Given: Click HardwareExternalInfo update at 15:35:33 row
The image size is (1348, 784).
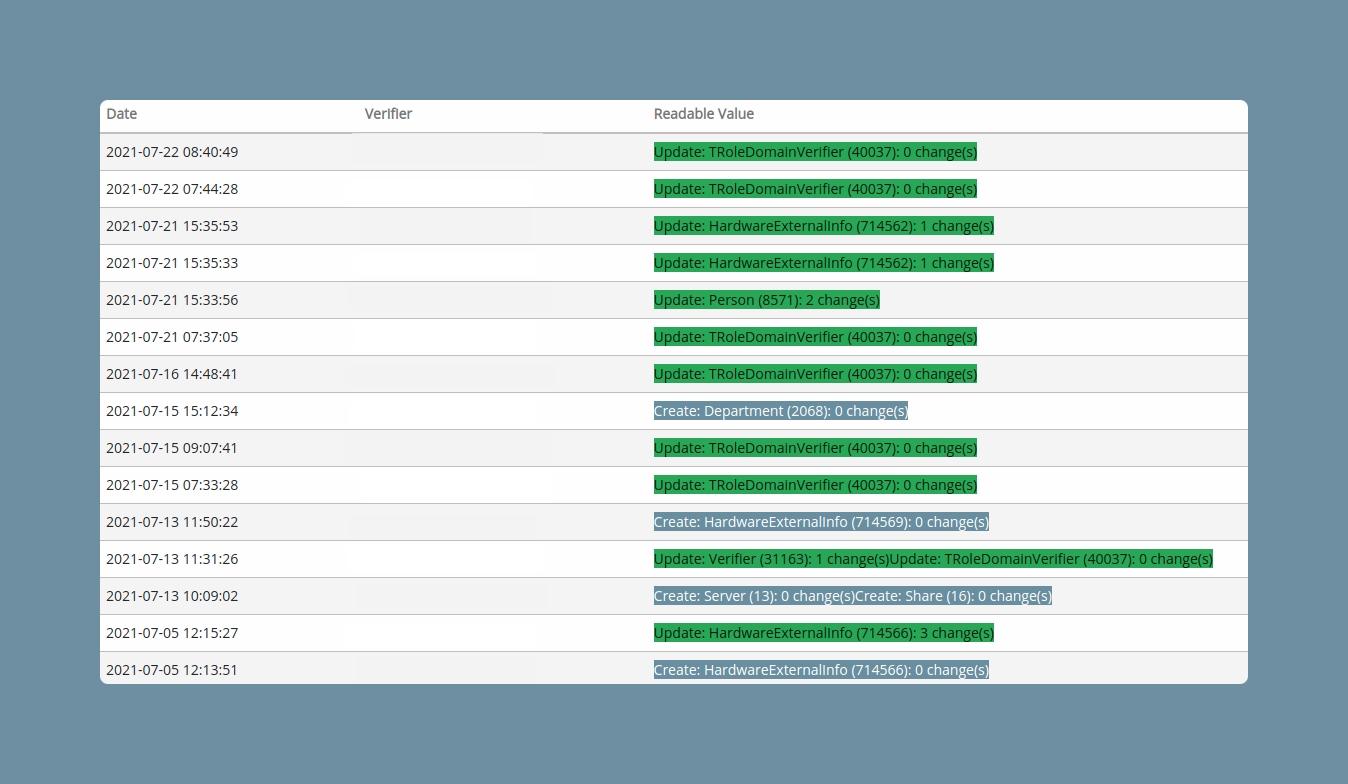Looking at the screenshot, I should [x=824, y=263].
